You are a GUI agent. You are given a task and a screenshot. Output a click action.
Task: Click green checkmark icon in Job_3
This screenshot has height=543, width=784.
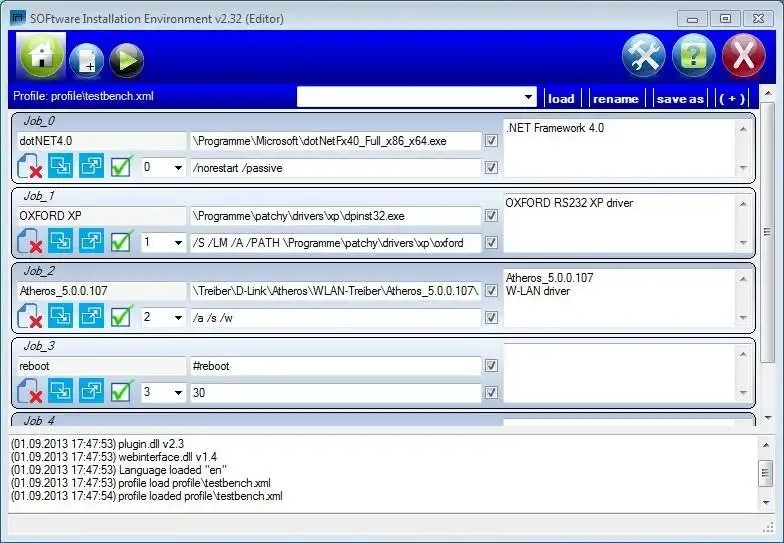tap(122, 391)
